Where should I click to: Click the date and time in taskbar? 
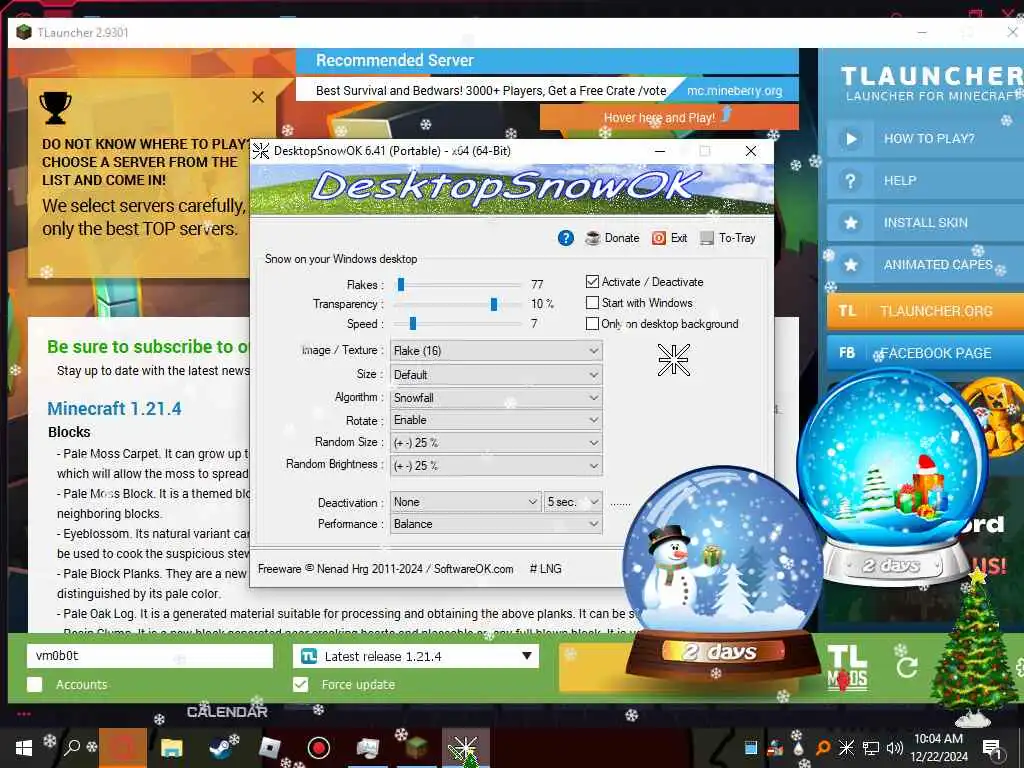click(938, 748)
